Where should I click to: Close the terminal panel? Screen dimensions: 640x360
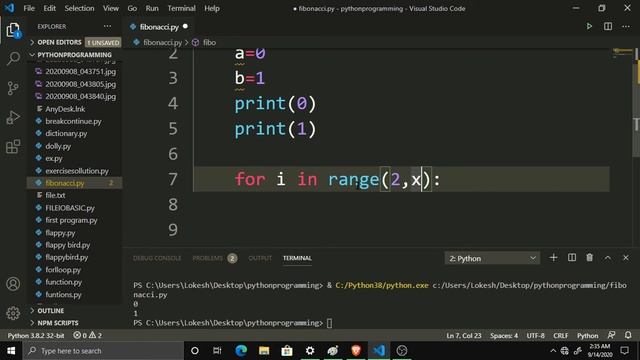point(626,258)
